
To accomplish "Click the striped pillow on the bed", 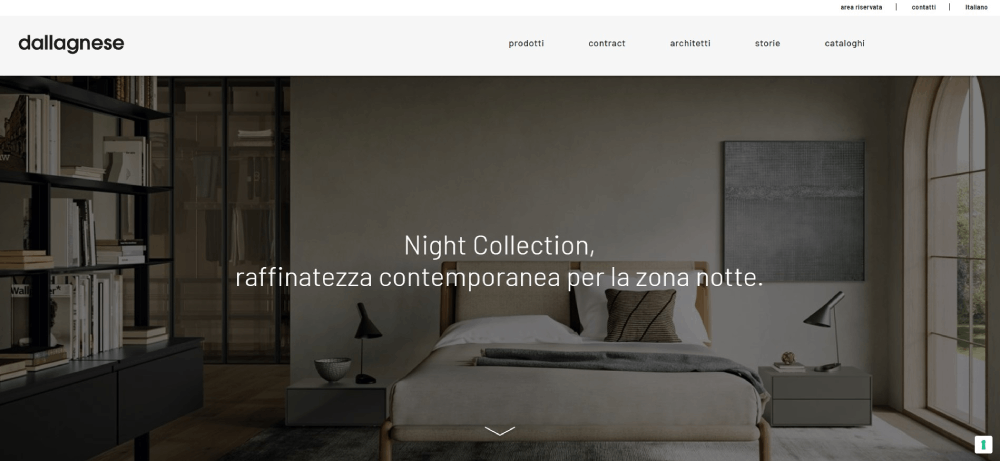I will click(x=642, y=316).
